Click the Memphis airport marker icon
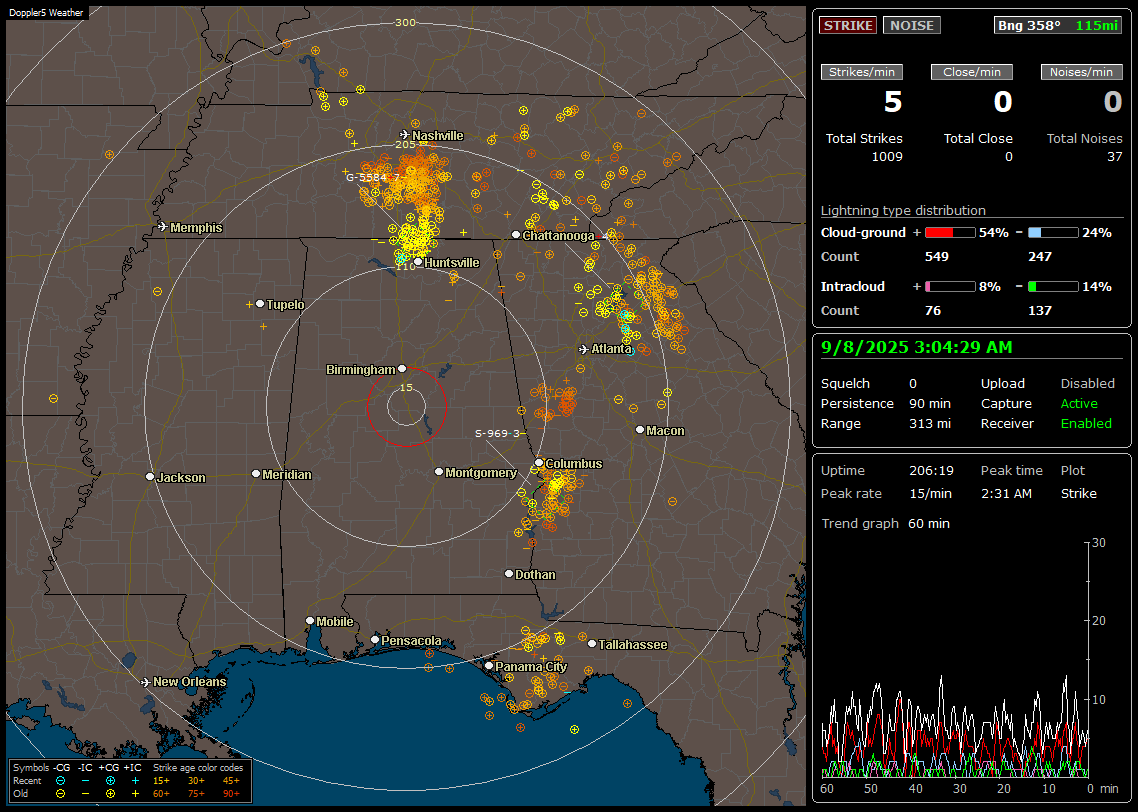1138x812 pixels. click(163, 227)
